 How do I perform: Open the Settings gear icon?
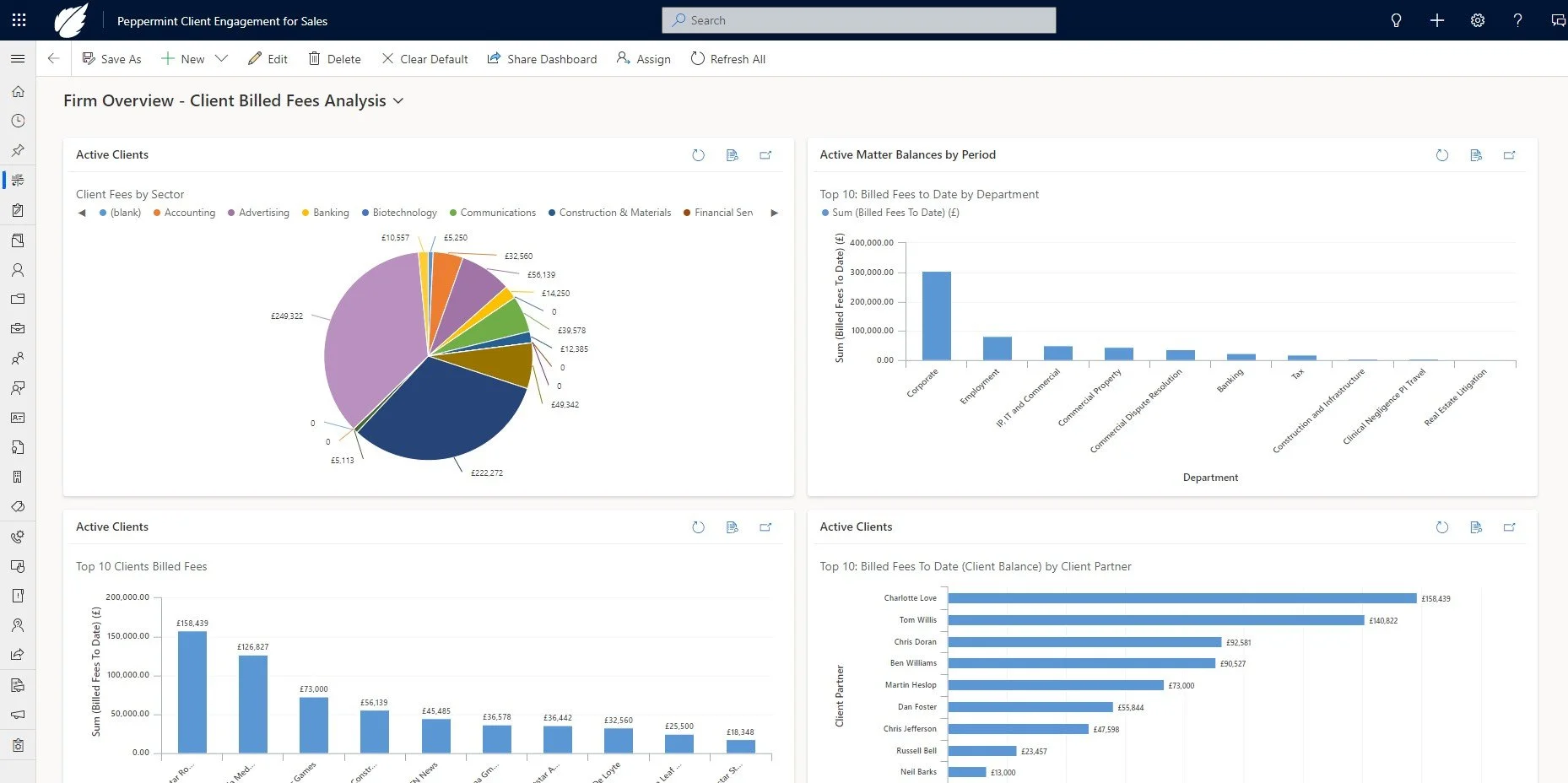[x=1477, y=20]
